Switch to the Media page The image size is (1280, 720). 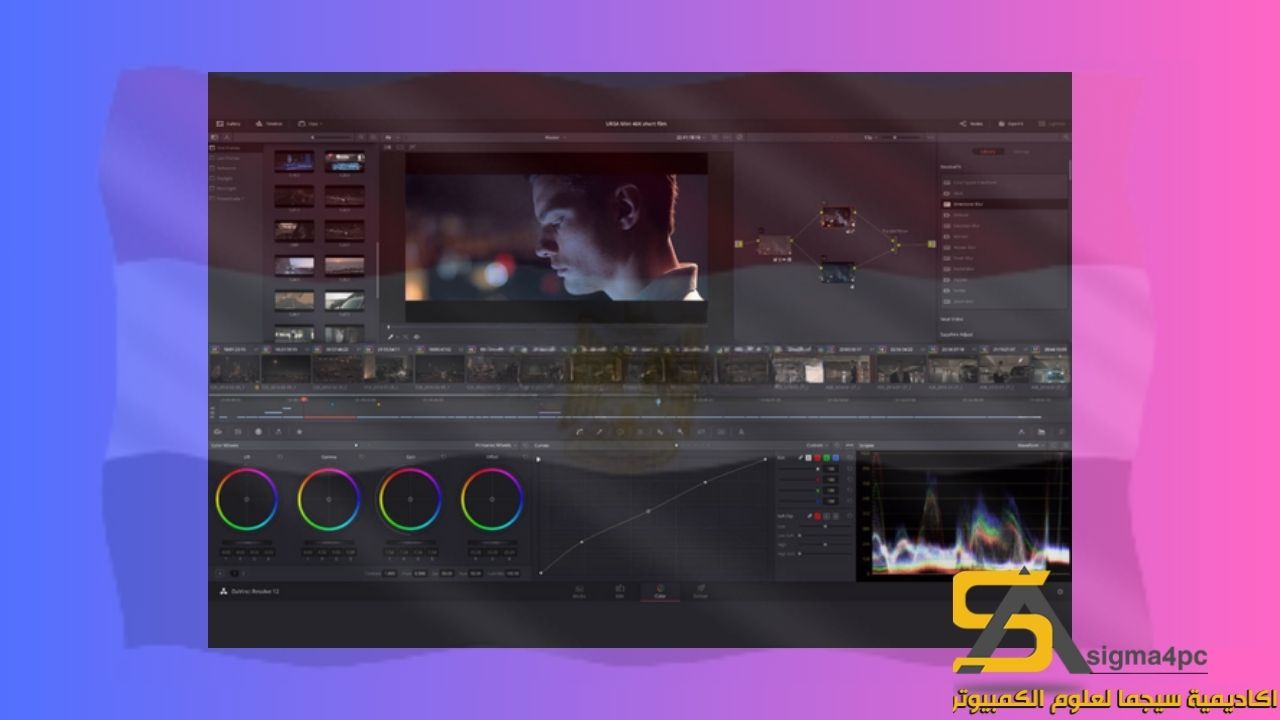click(579, 592)
